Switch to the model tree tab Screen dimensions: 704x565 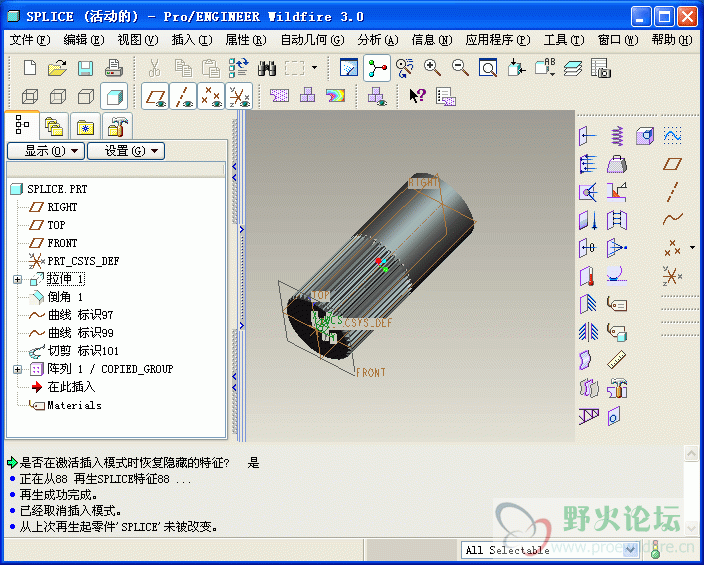tap(22, 125)
